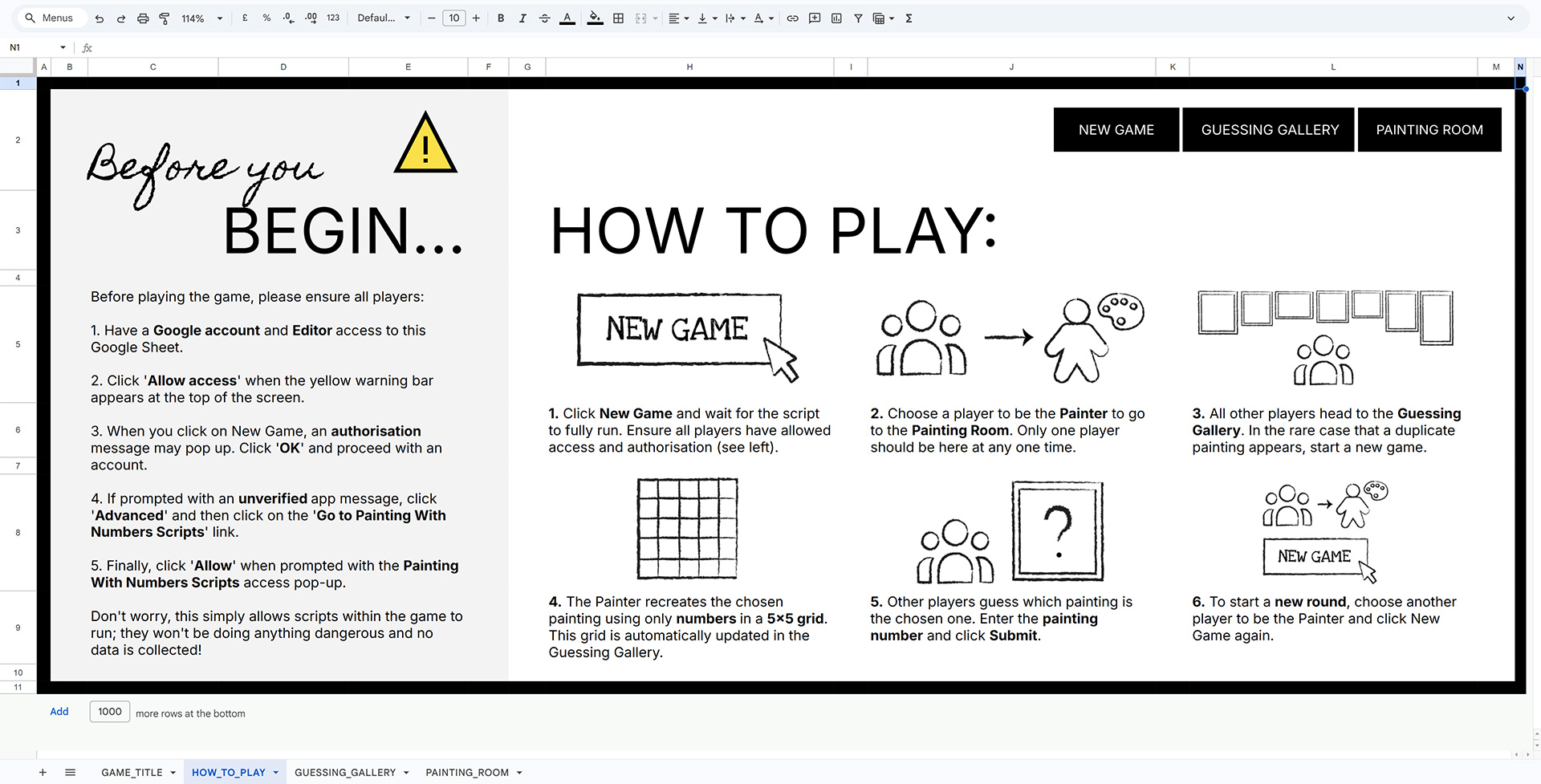The image size is (1541, 784).
Task: Switch to the GUESSING_GALLERY sheet tab
Action: (344, 773)
